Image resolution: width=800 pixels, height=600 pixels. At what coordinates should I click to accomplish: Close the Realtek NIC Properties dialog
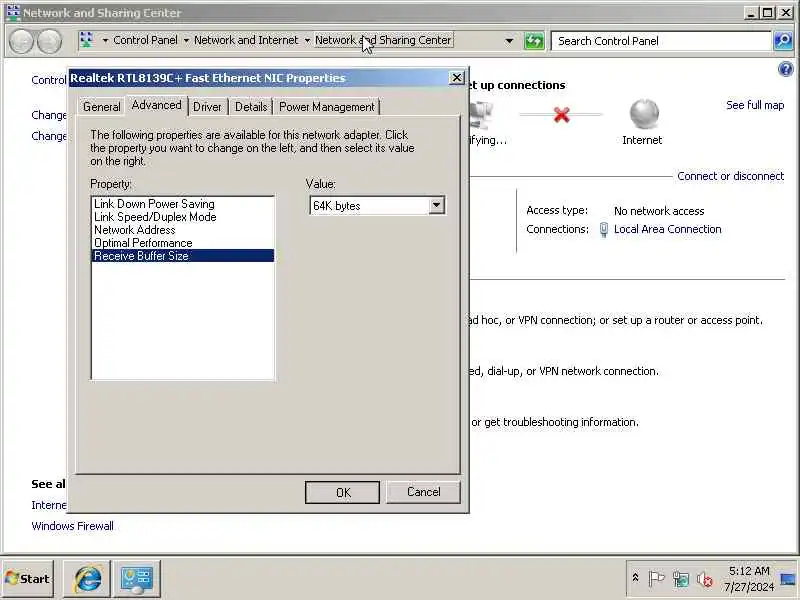click(x=457, y=78)
